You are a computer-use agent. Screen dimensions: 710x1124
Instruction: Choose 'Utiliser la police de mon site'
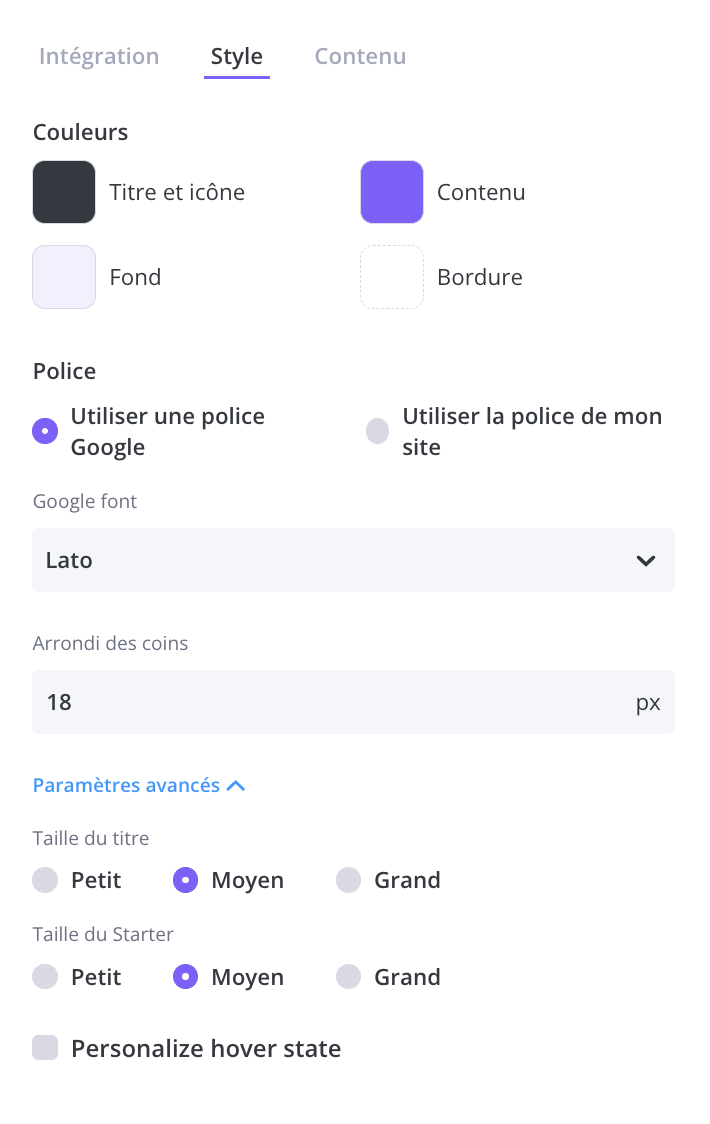[377, 431]
